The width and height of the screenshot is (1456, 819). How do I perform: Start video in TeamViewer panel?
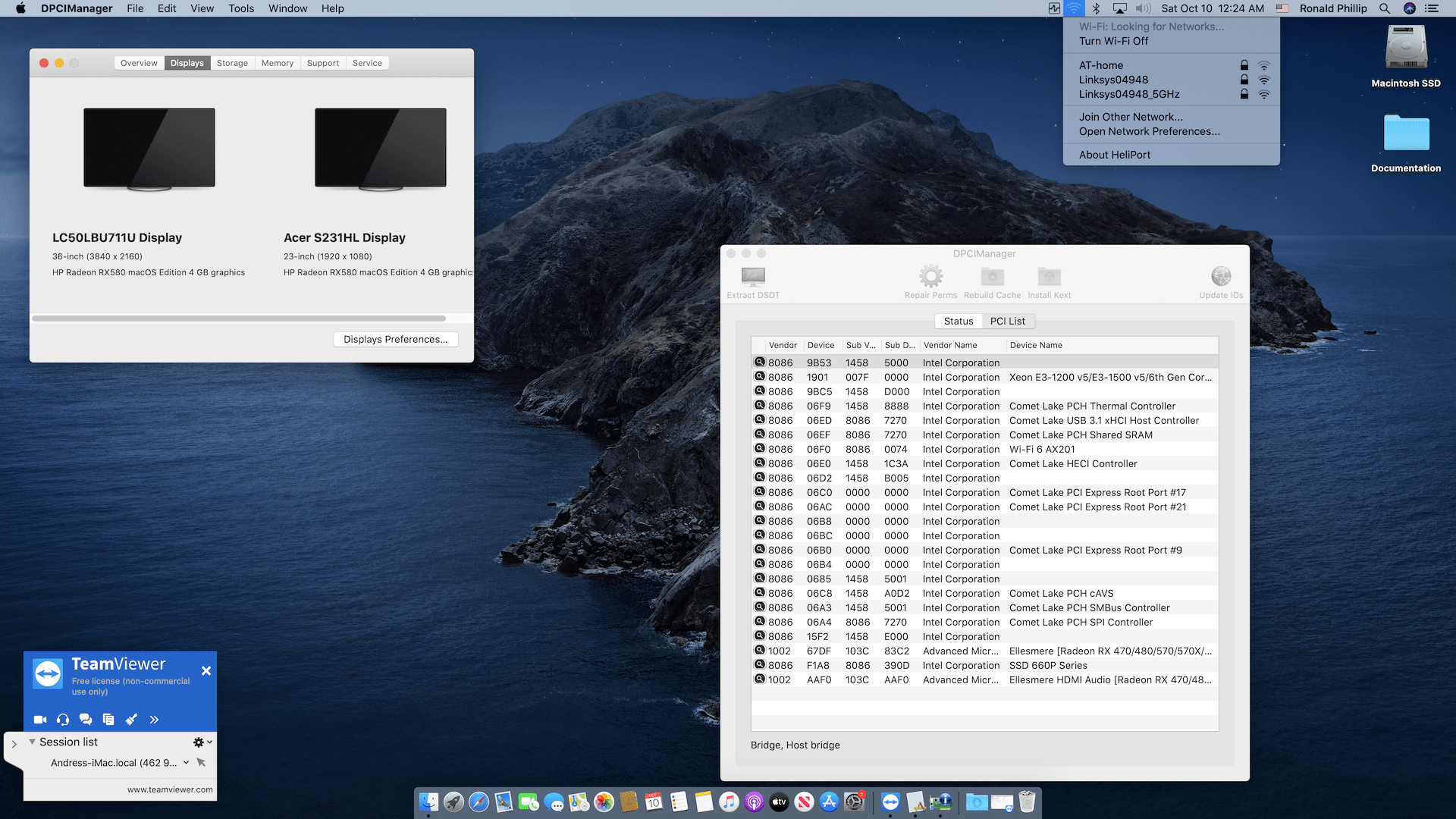coord(40,720)
